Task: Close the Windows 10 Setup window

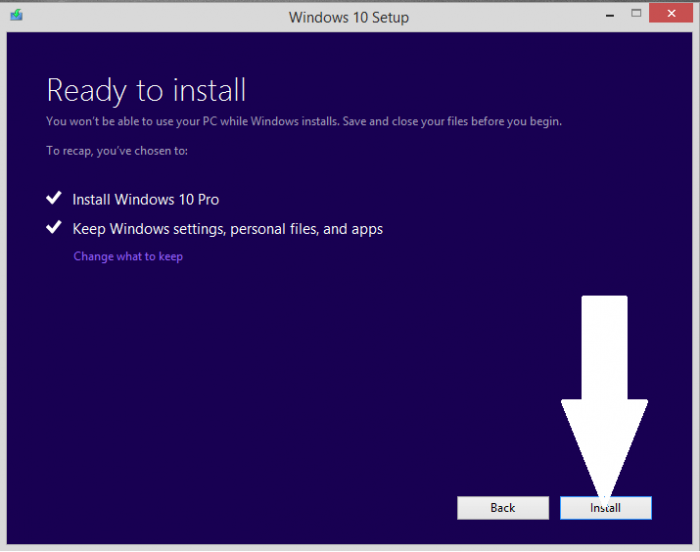Action: (671, 13)
